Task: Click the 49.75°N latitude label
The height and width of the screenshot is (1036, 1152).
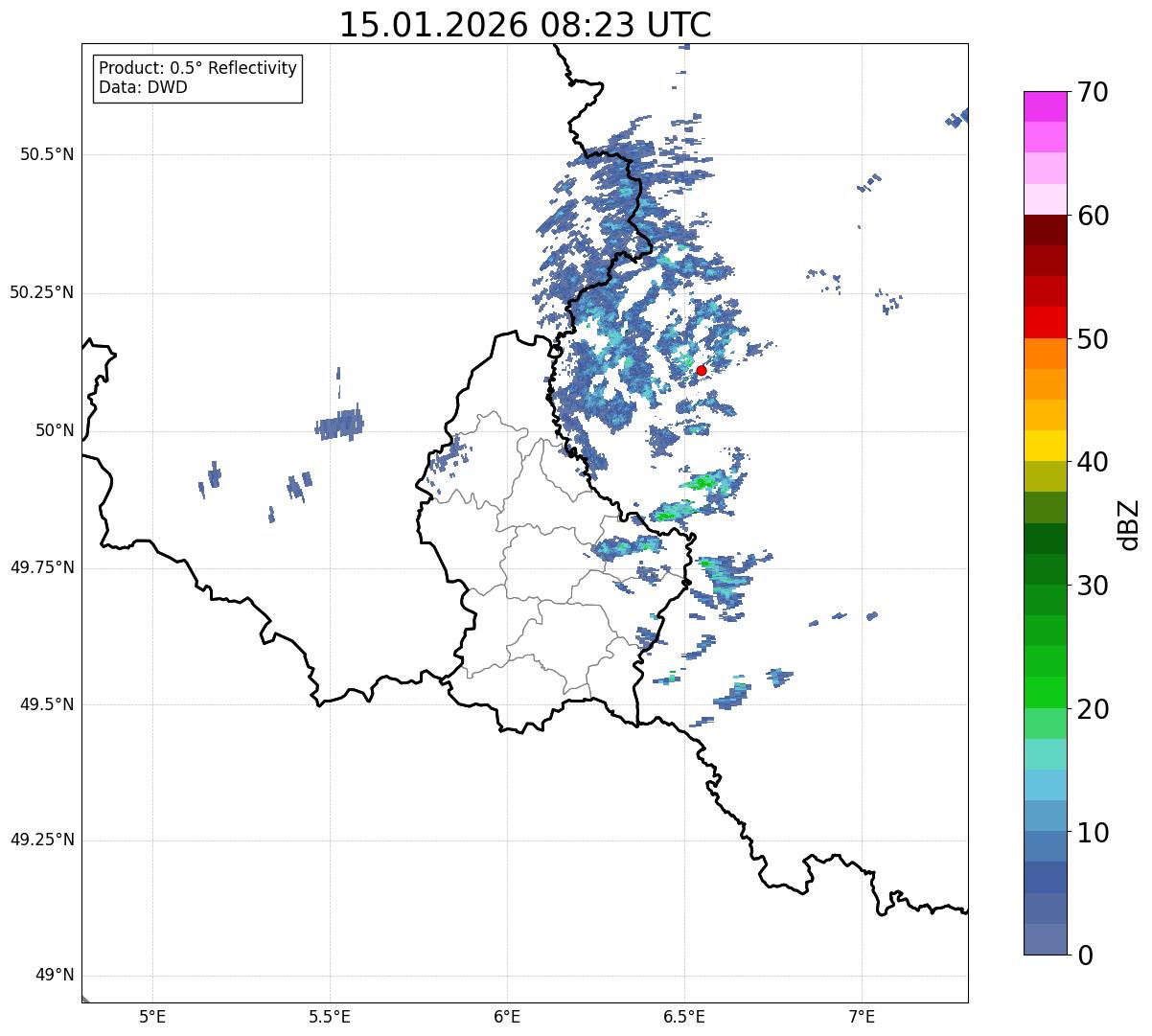Action: click(42, 567)
